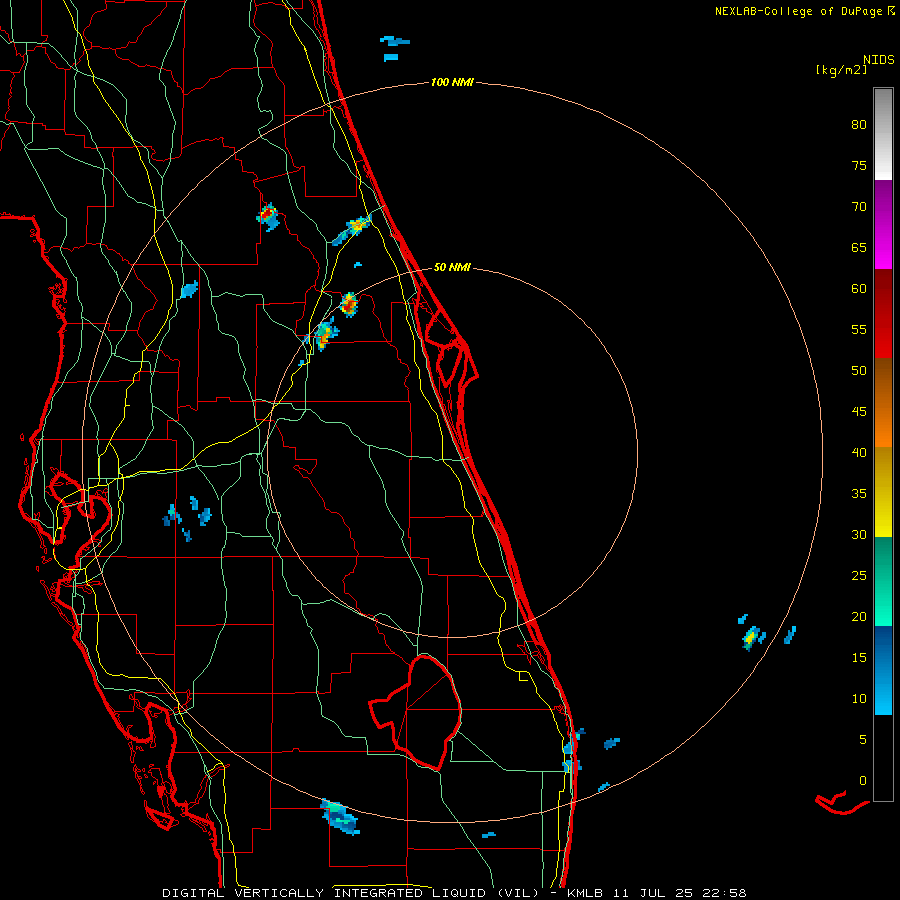The height and width of the screenshot is (900, 900).
Task: Click the offshore storm cell with yellow core southeast
Action: pos(751,637)
